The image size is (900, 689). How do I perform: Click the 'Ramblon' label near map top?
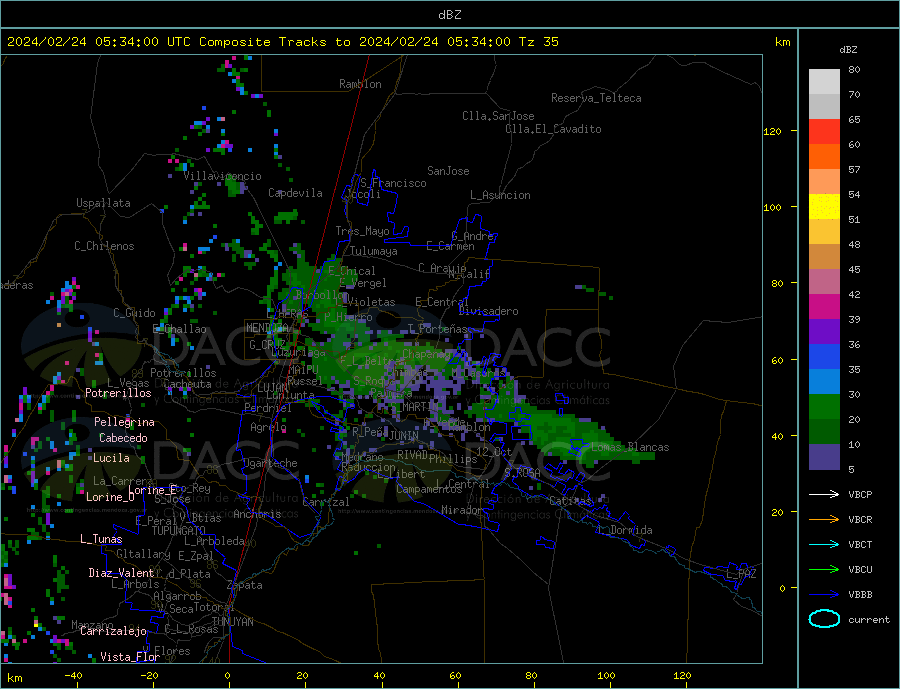tap(360, 84)
